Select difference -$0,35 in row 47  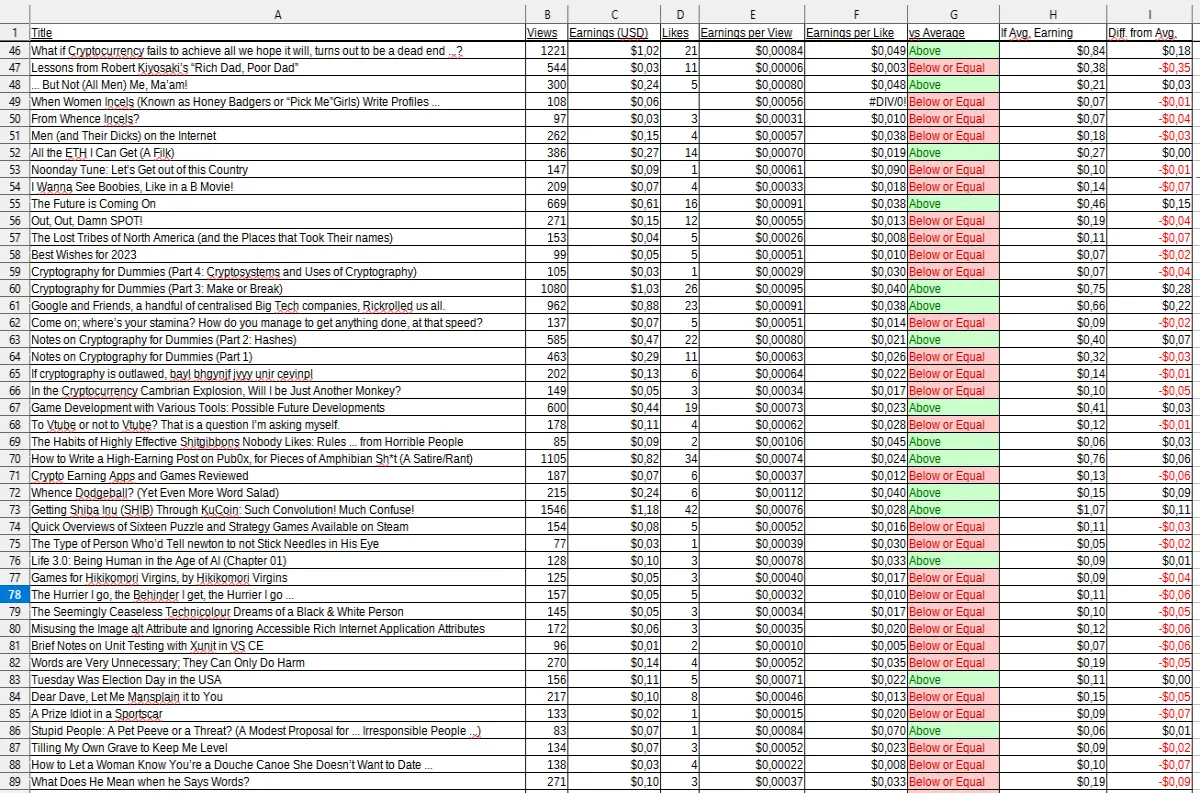tap(1150, 67)
